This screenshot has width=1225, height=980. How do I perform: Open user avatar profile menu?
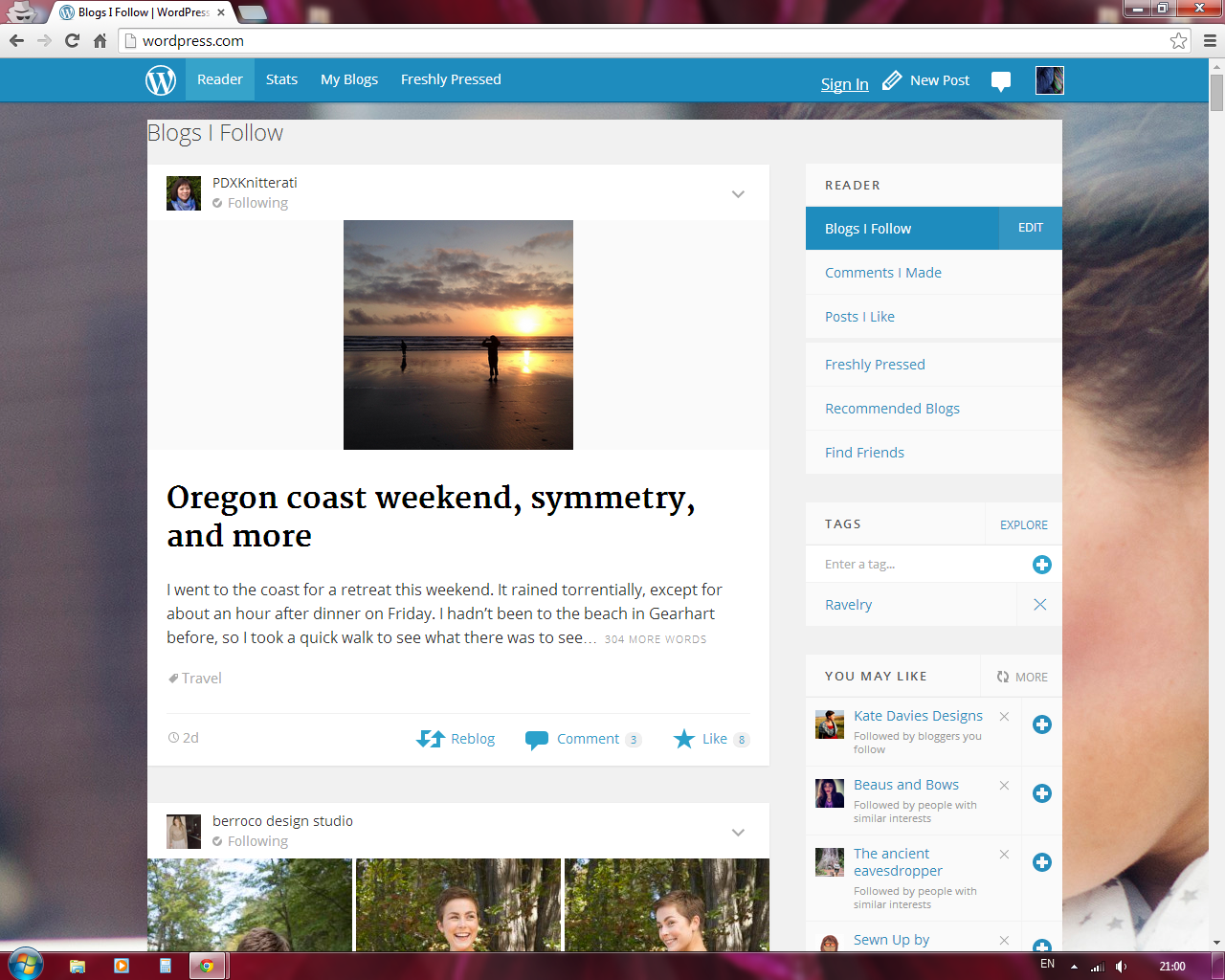point(1049,80)
